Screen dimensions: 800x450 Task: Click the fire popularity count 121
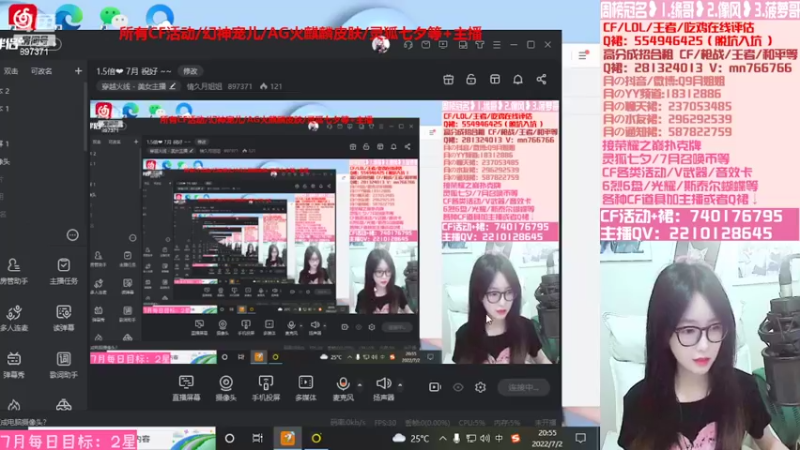tap(271, 86)
